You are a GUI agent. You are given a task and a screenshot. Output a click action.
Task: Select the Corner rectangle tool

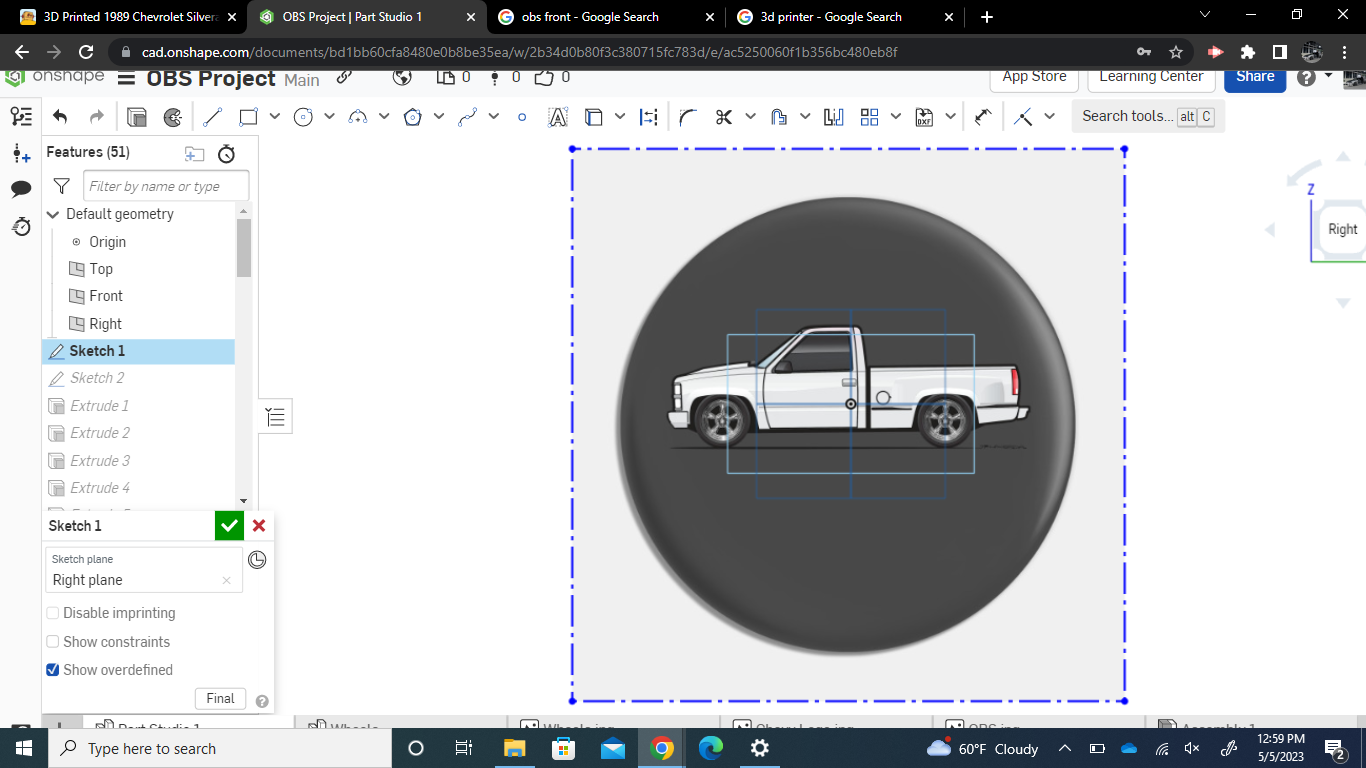click(x=247, y=116)
